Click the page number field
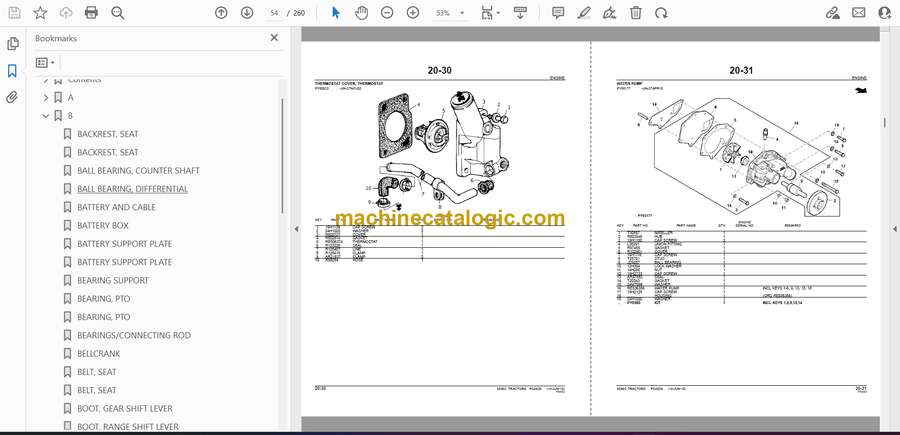 [x=274, y=13]
